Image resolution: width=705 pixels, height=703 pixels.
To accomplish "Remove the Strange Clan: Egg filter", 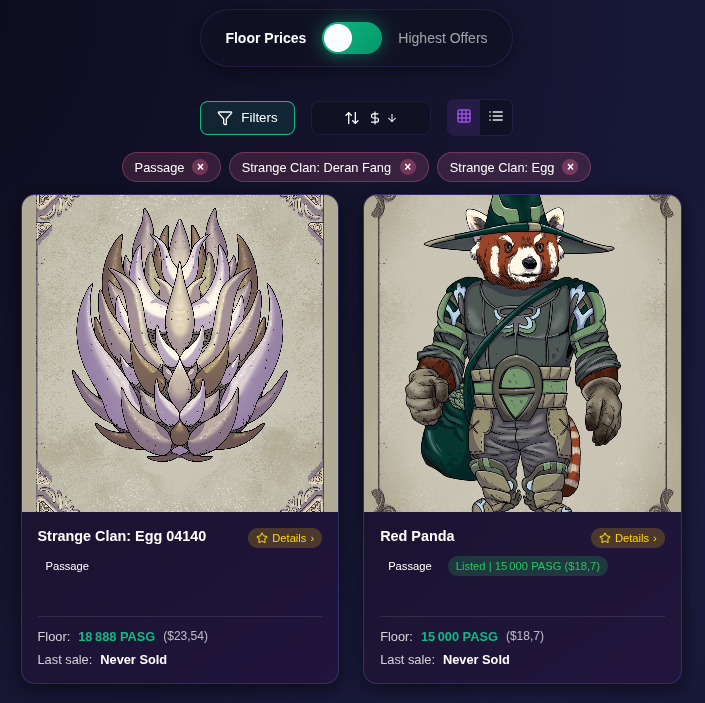I will [570, 167].
